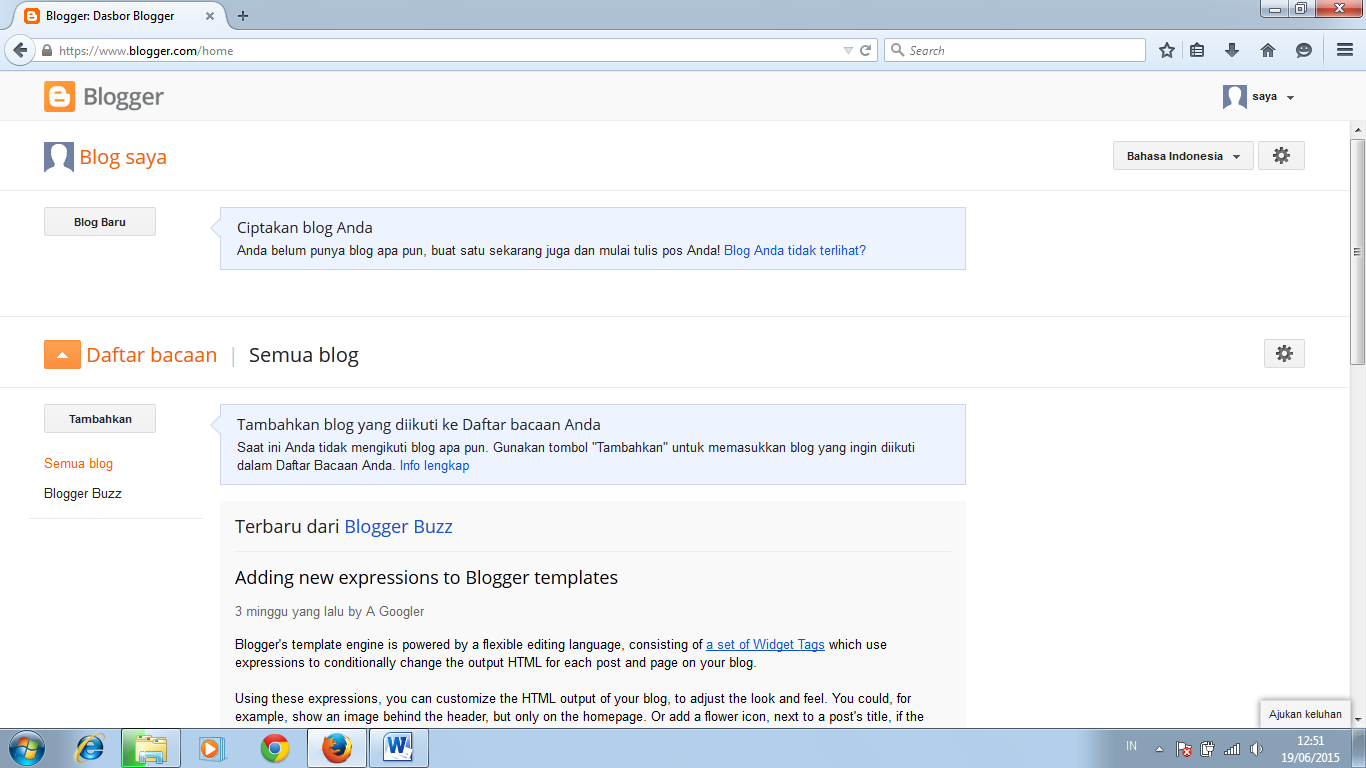
Task: Click the page vertical scrollbar thumb
Action: point(1357,251)
